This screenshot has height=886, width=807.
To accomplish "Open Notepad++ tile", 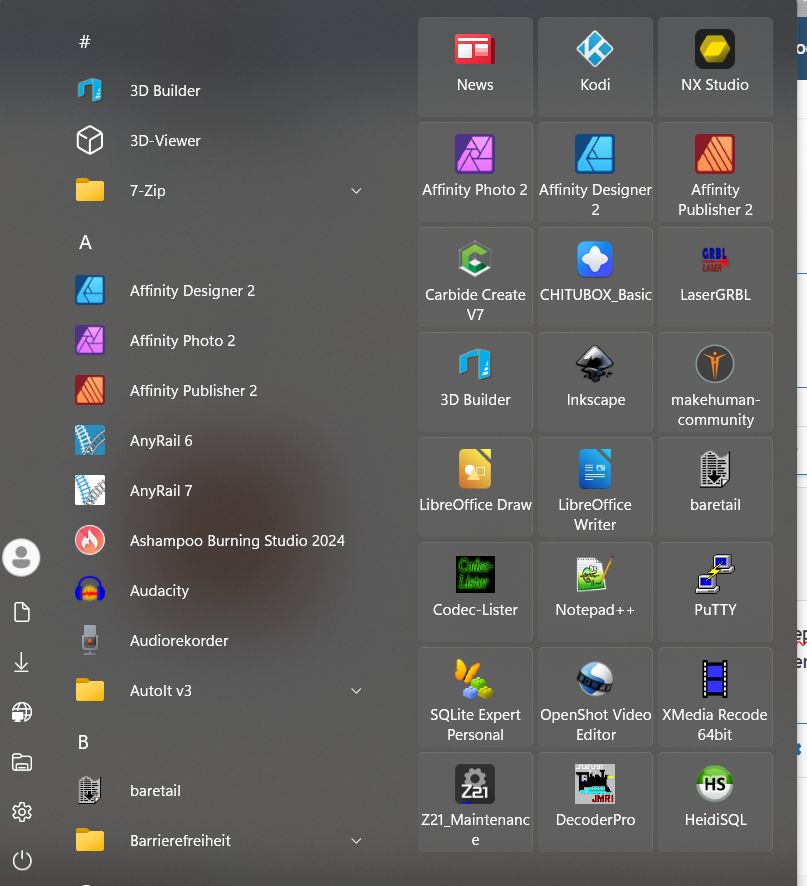I will coord(595,592).
